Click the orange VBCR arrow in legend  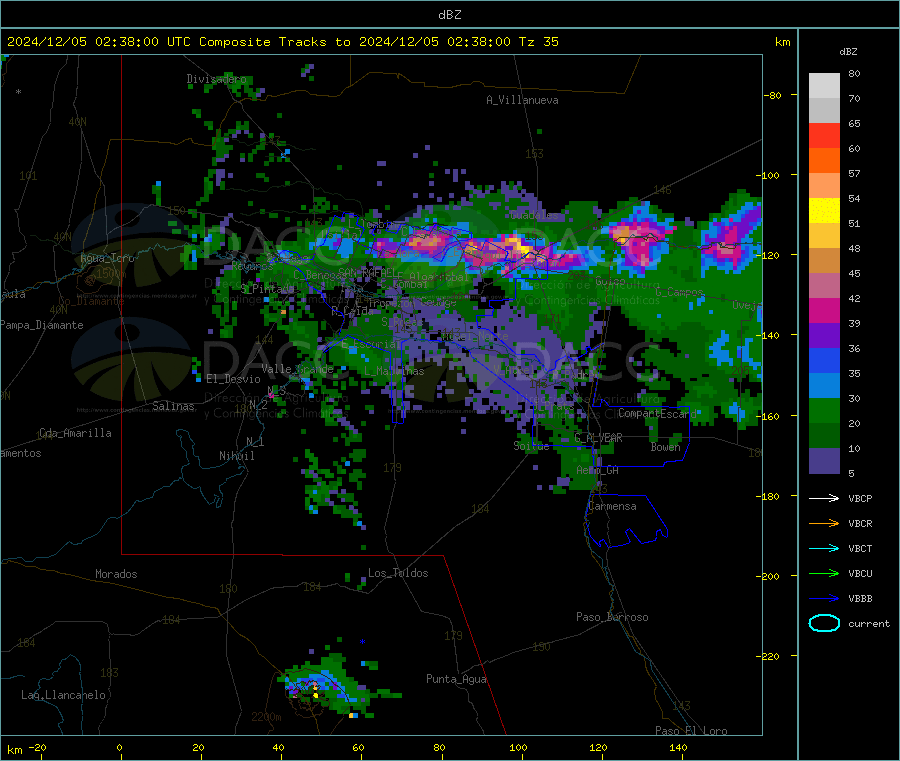click(x=824, y=523)
